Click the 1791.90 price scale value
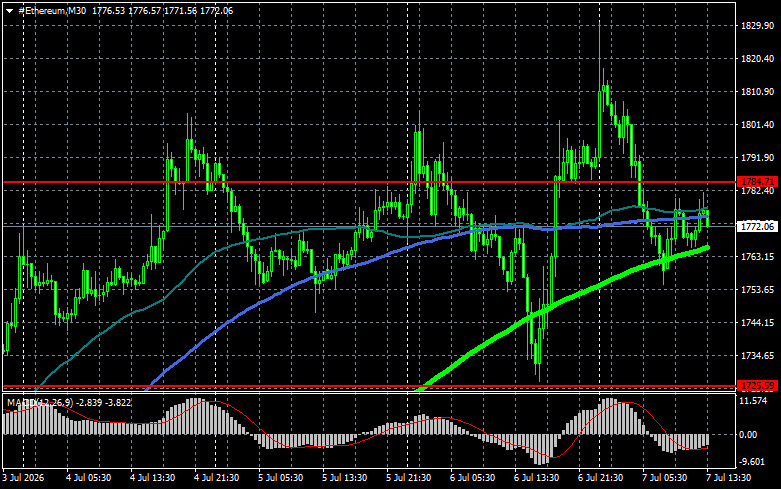781x489 pixels. point(758,157)
